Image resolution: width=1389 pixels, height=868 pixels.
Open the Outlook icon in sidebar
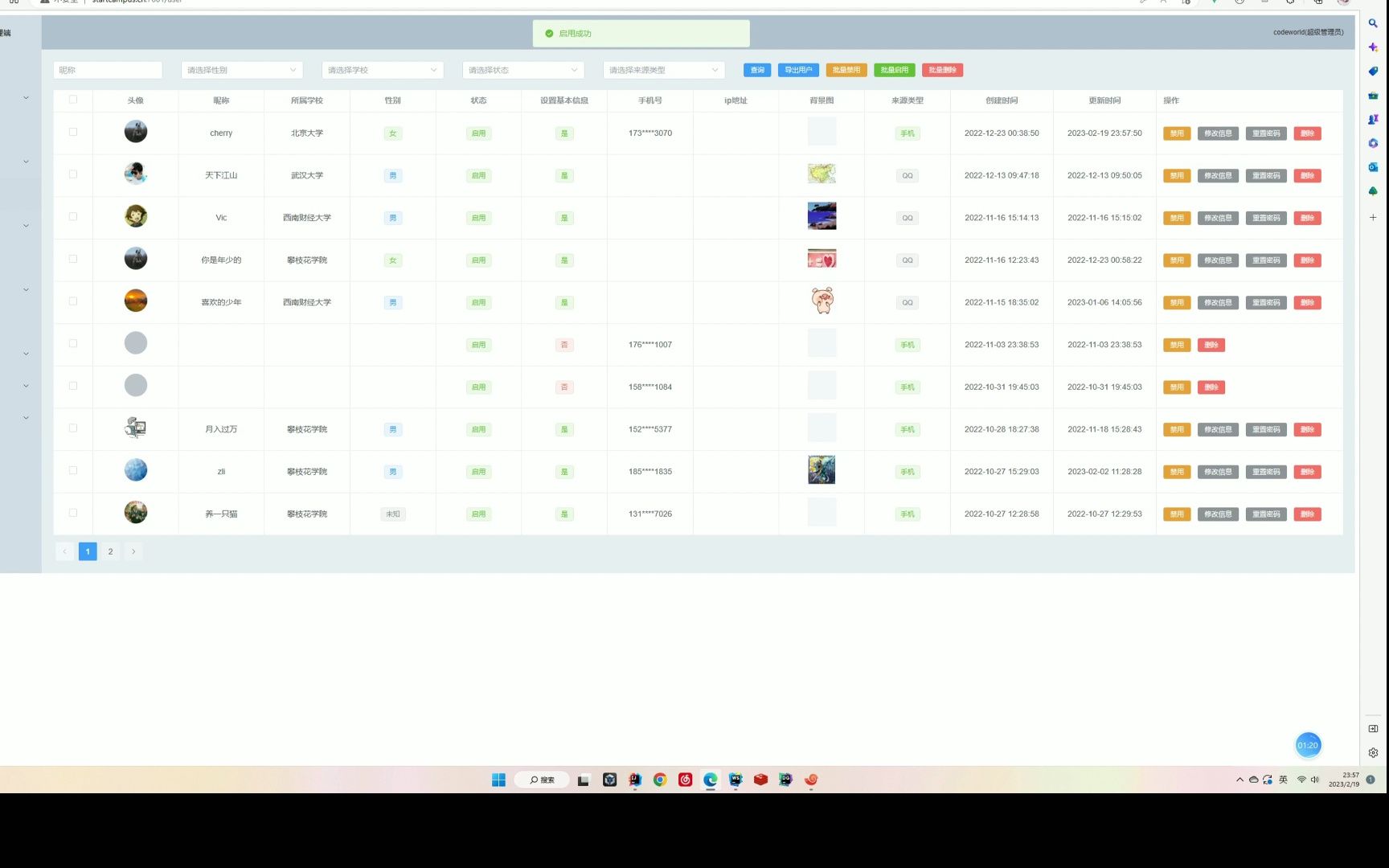click(1373, 167)
